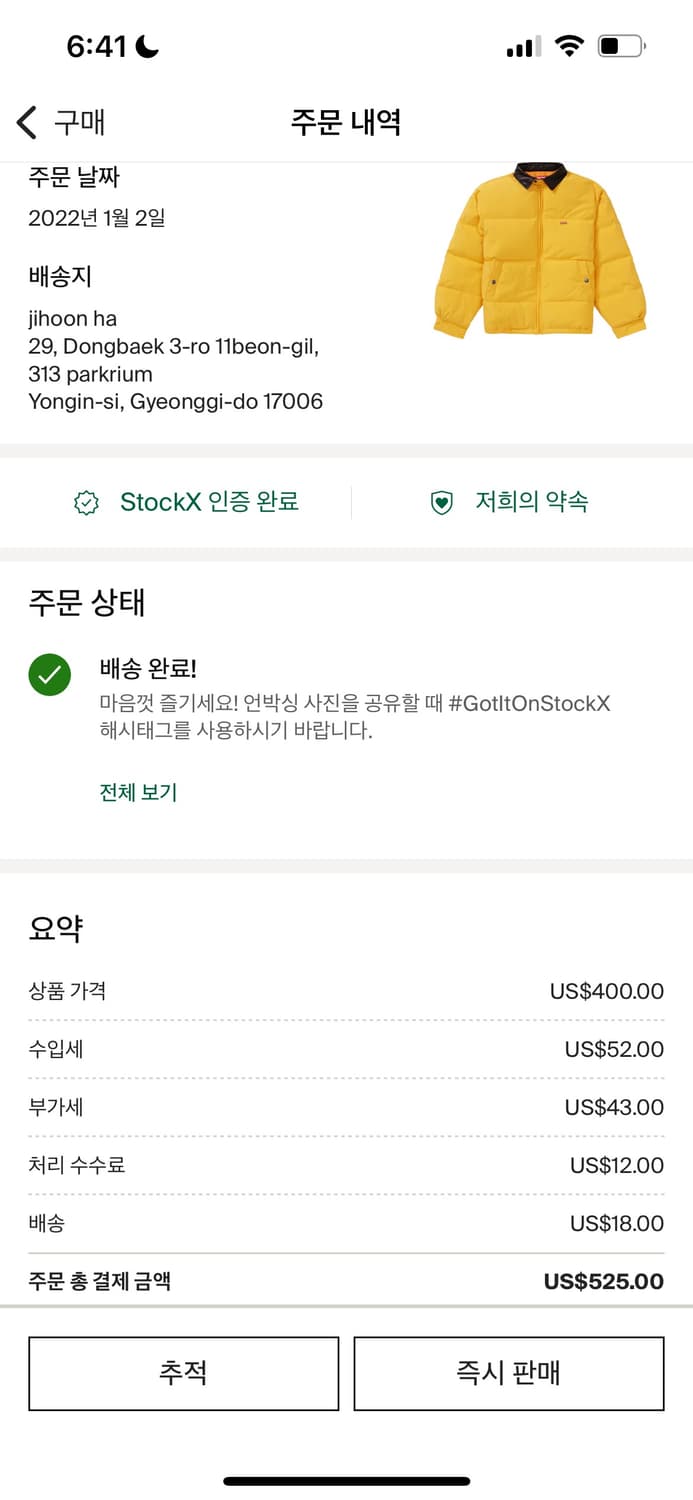This screenshot has width=693, height=1500.
Task: Tap the back chevron beside 구매
Action: 25,121
